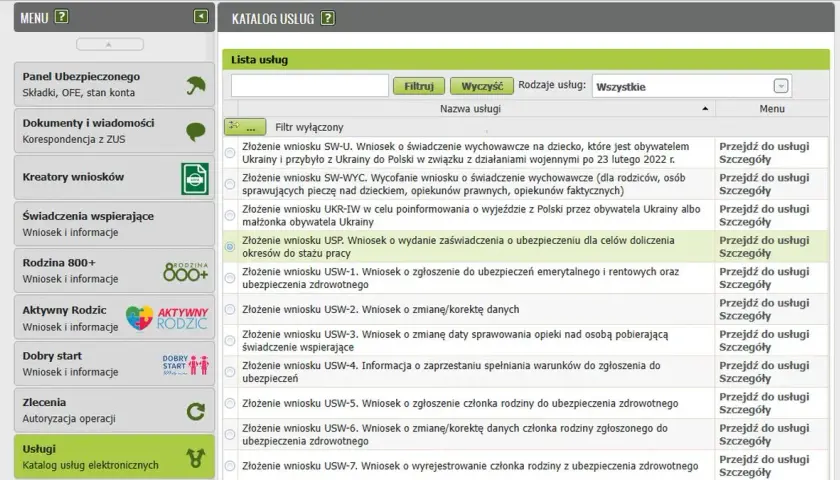This screenshot has height=480, width=840.
Task: Click the Rodzina 800+ logo
Action: pyautogui.click(x=185, y=272)
